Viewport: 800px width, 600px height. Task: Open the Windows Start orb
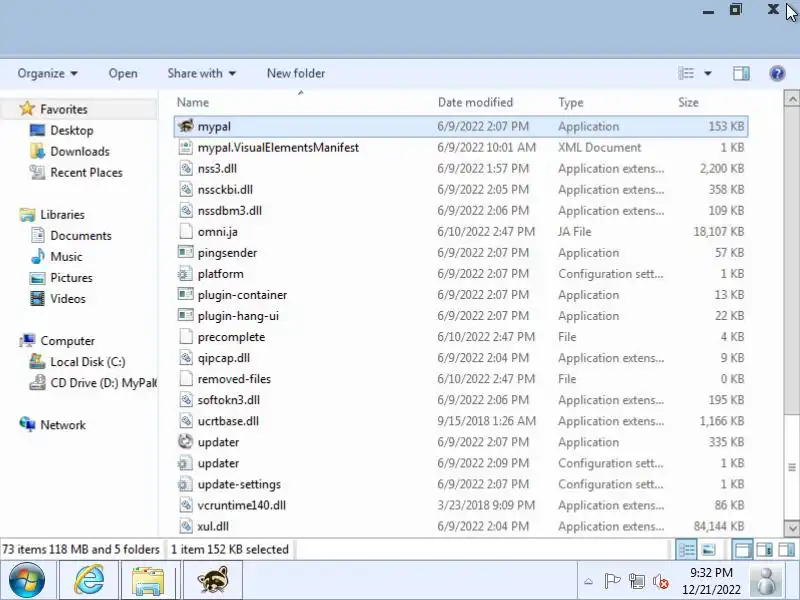(27, 580)
